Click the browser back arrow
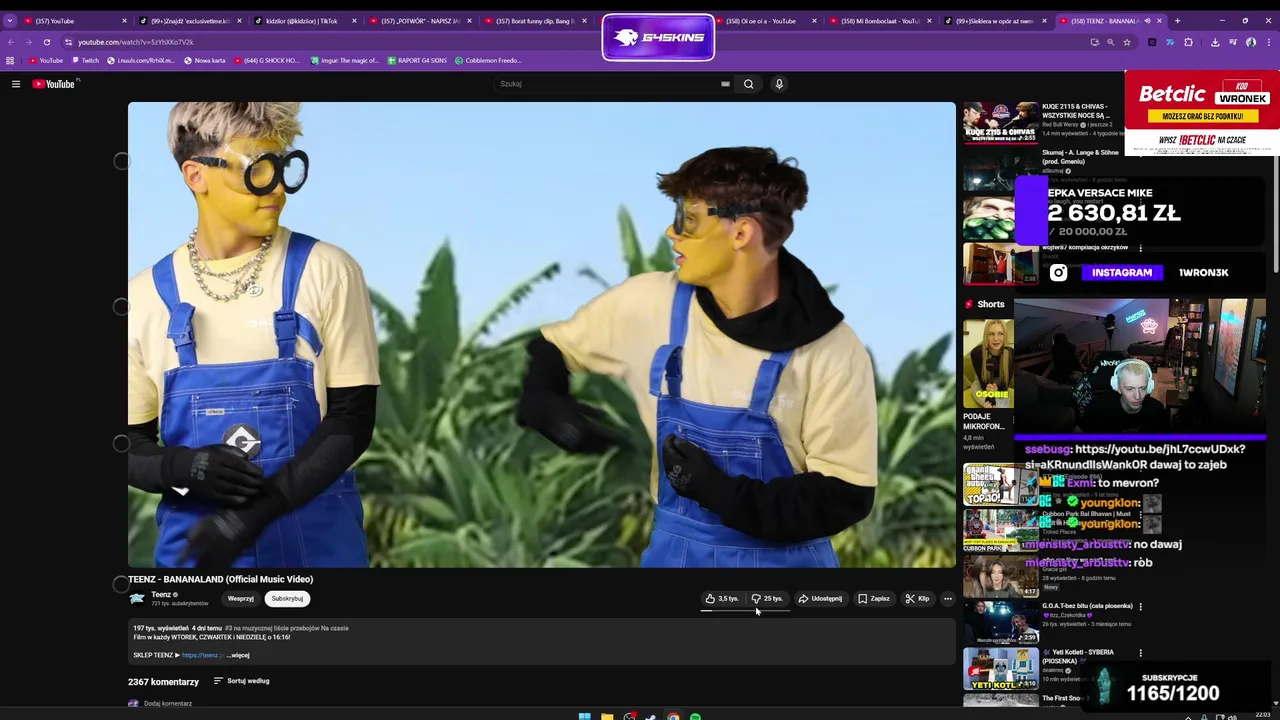Viewport: 1280px width, 720px height. [11, 42]
